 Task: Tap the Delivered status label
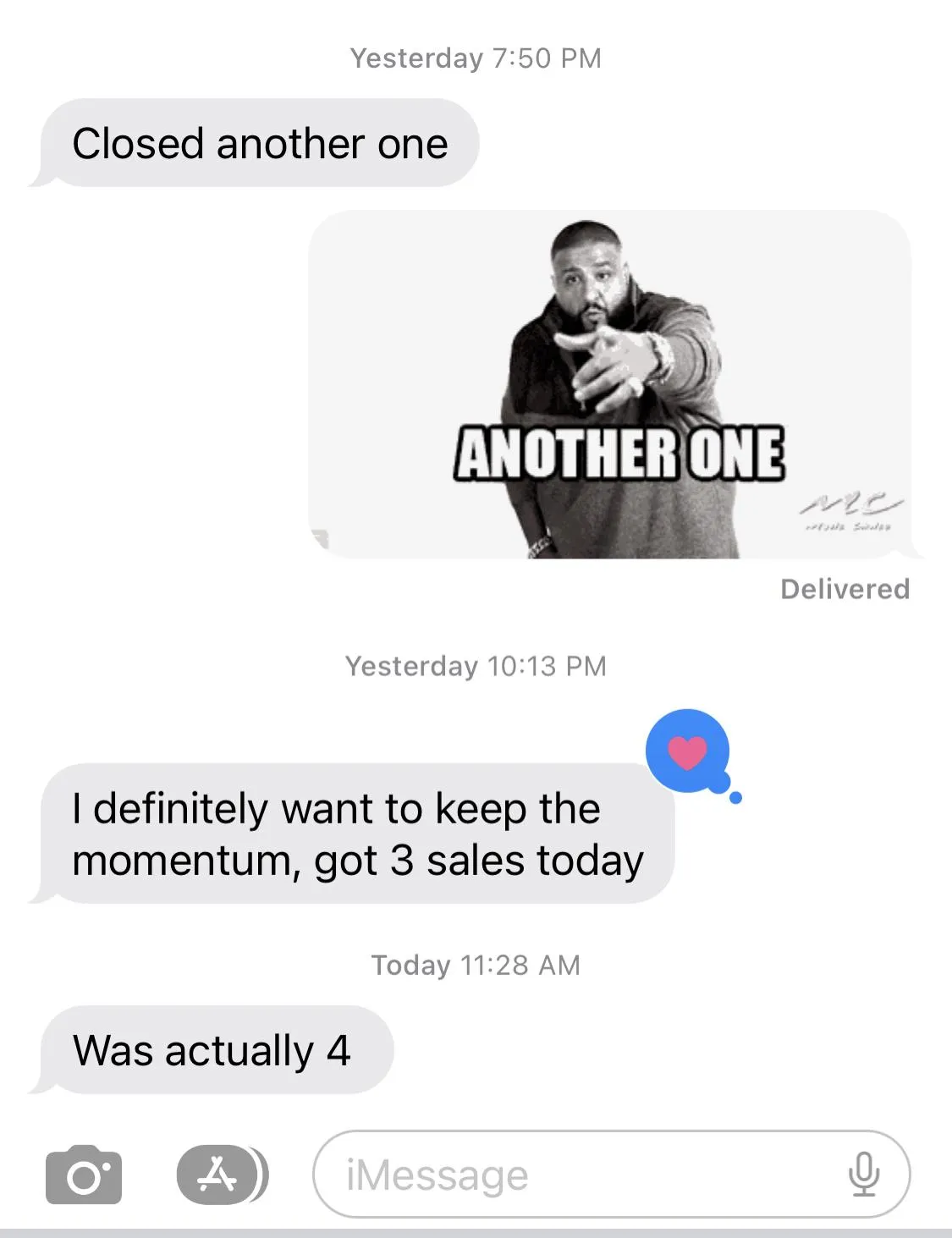click(x=845, y=589)
